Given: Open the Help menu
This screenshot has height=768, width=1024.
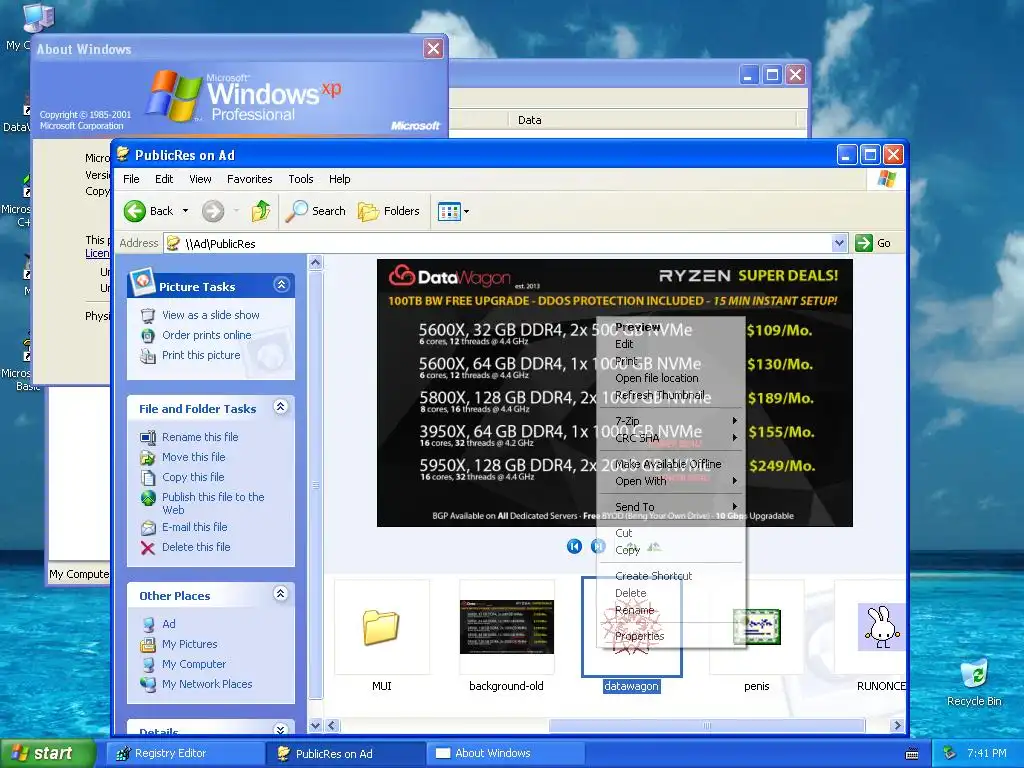Looking at the screenshot, I should coord(339,179).
